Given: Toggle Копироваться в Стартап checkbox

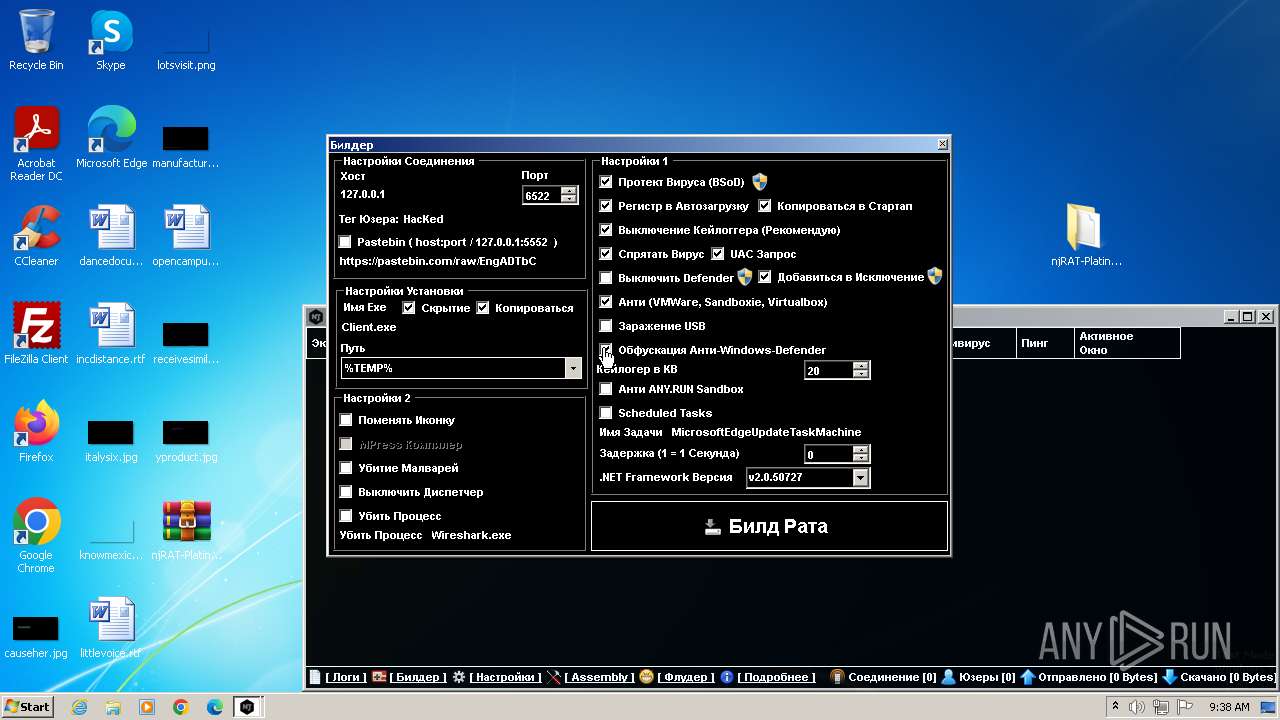Looking at the screenshot, I should 765,206.
